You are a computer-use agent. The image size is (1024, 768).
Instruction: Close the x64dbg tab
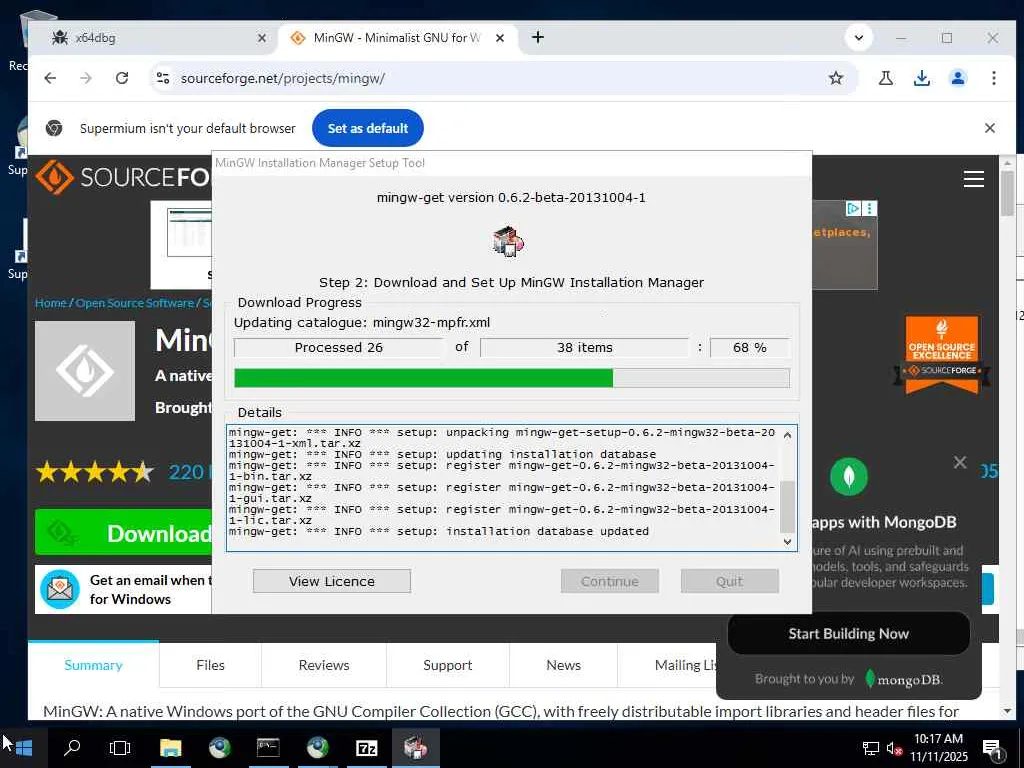point(262,39)
